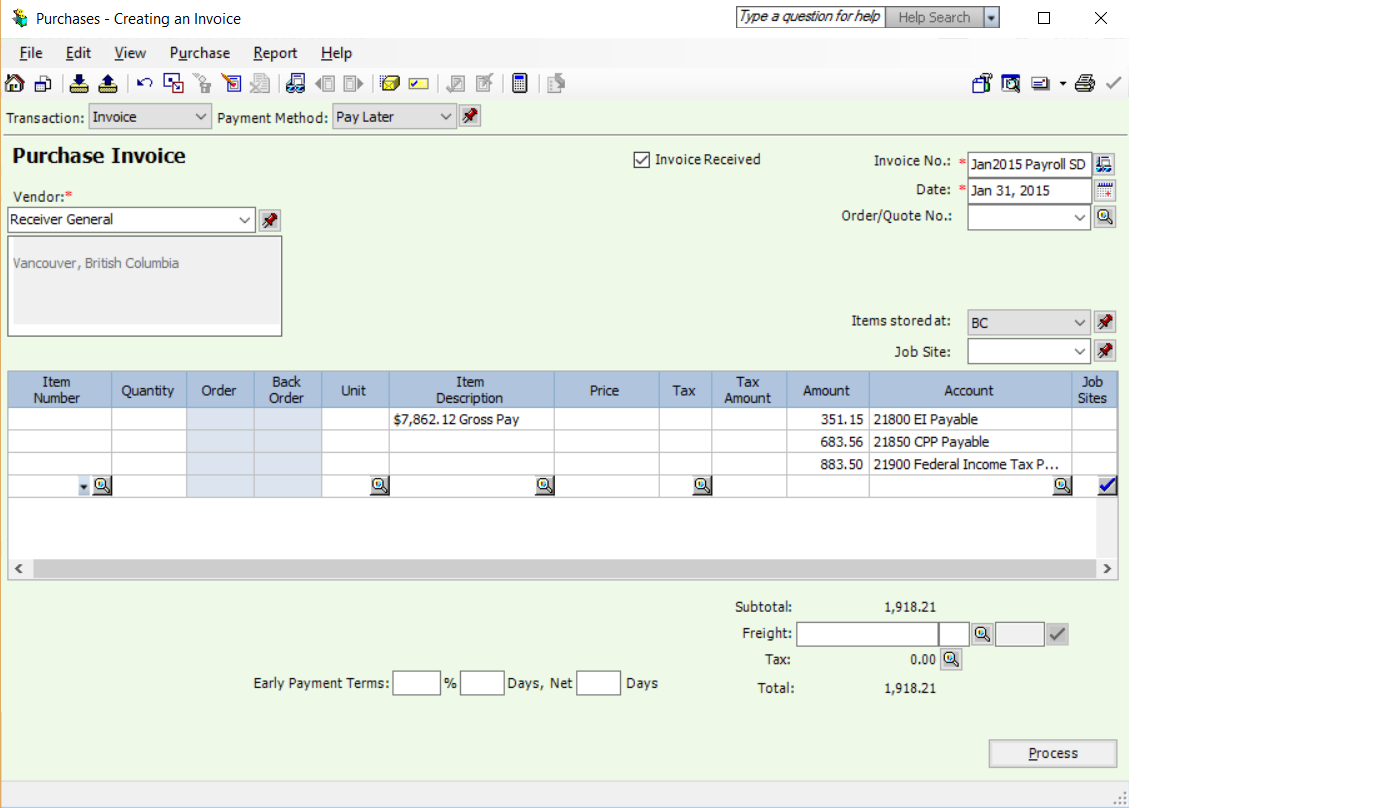Expand the Vendor dropdown list
The height and width of the screenshot is (808, 1395).
(245, 220)
